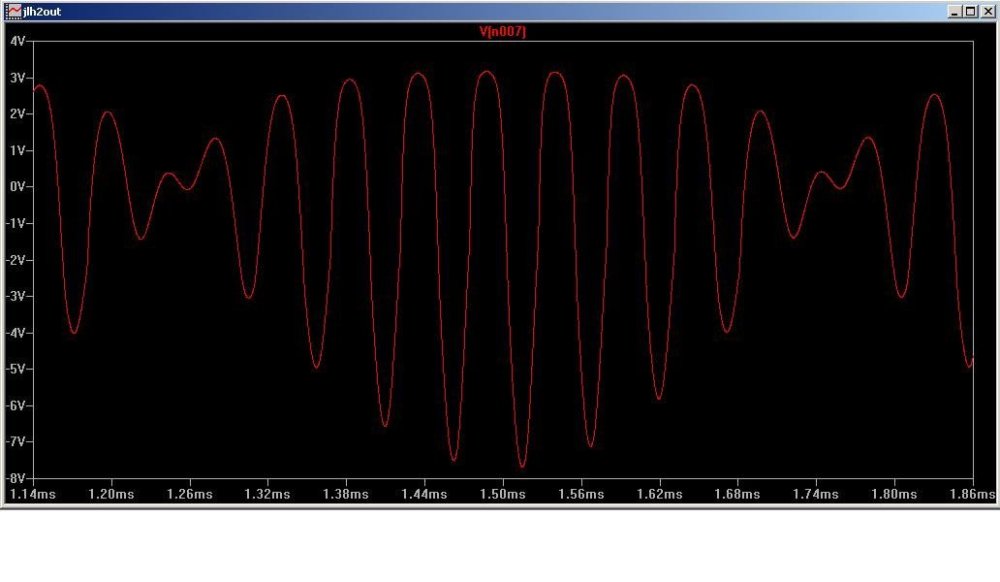This screenshot has width=1000, height=582.
Task: Click the 1.68ms time axis label
Action: tap(737, 494)
